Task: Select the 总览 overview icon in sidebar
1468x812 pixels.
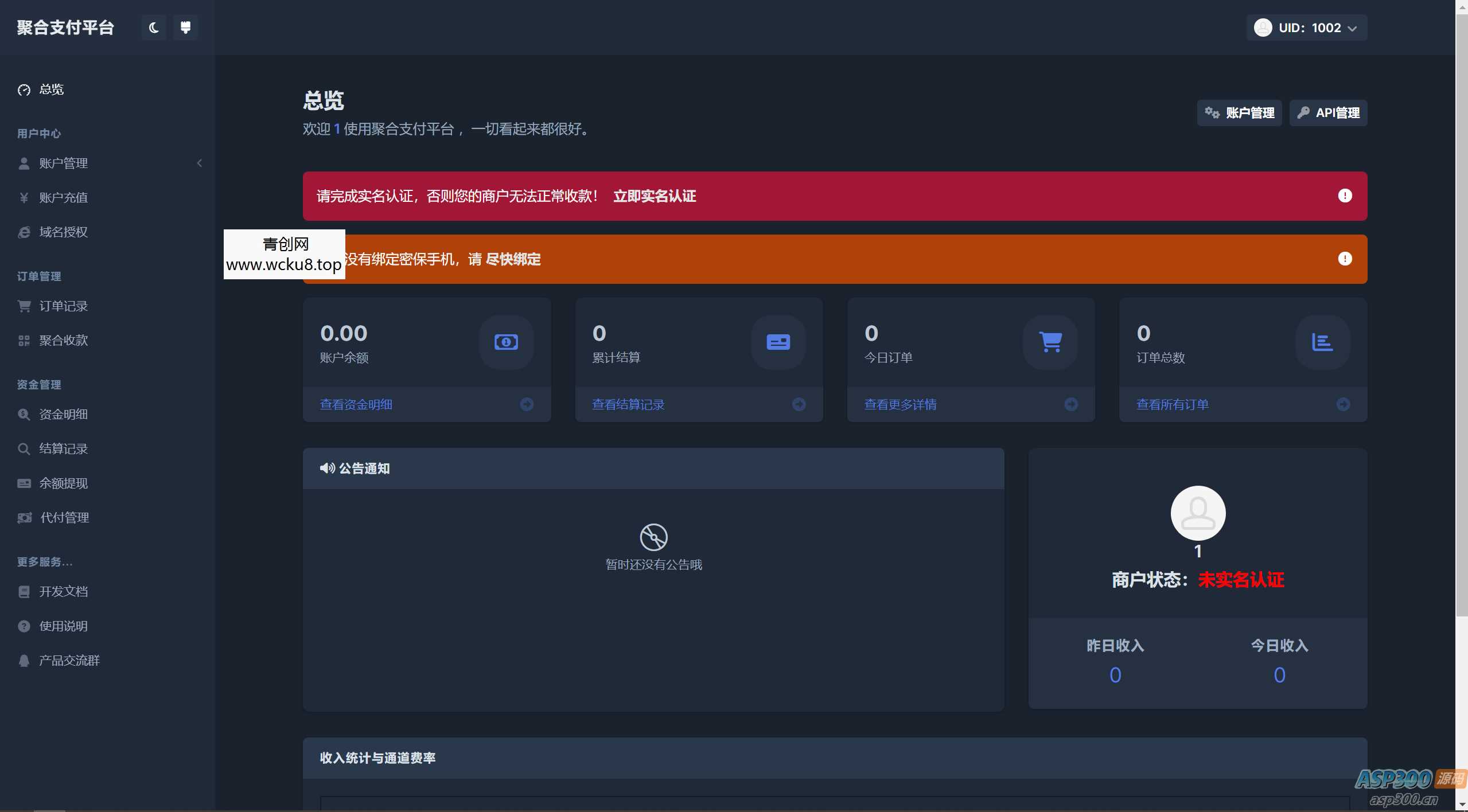Action: pyautogui.click(x=24, y=90)
